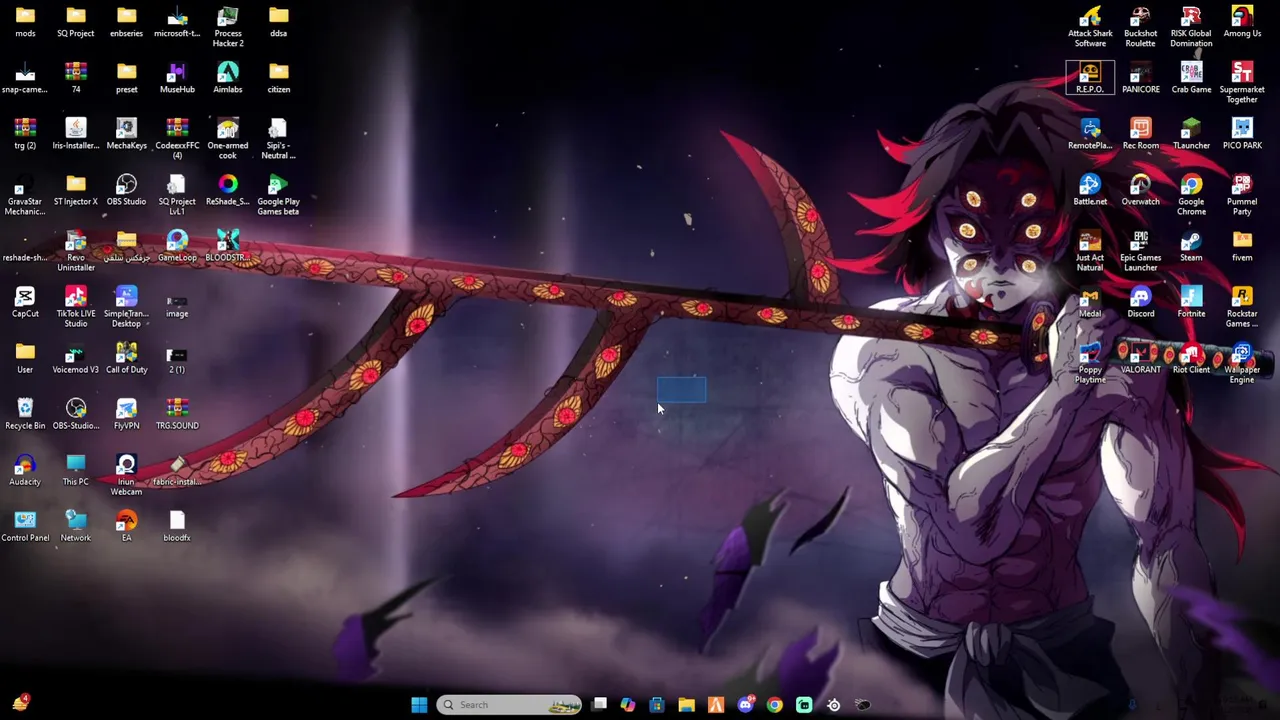Select the Among Us desktop icon
This screenshot has width=1280, height=720.
pos(1242,21)
